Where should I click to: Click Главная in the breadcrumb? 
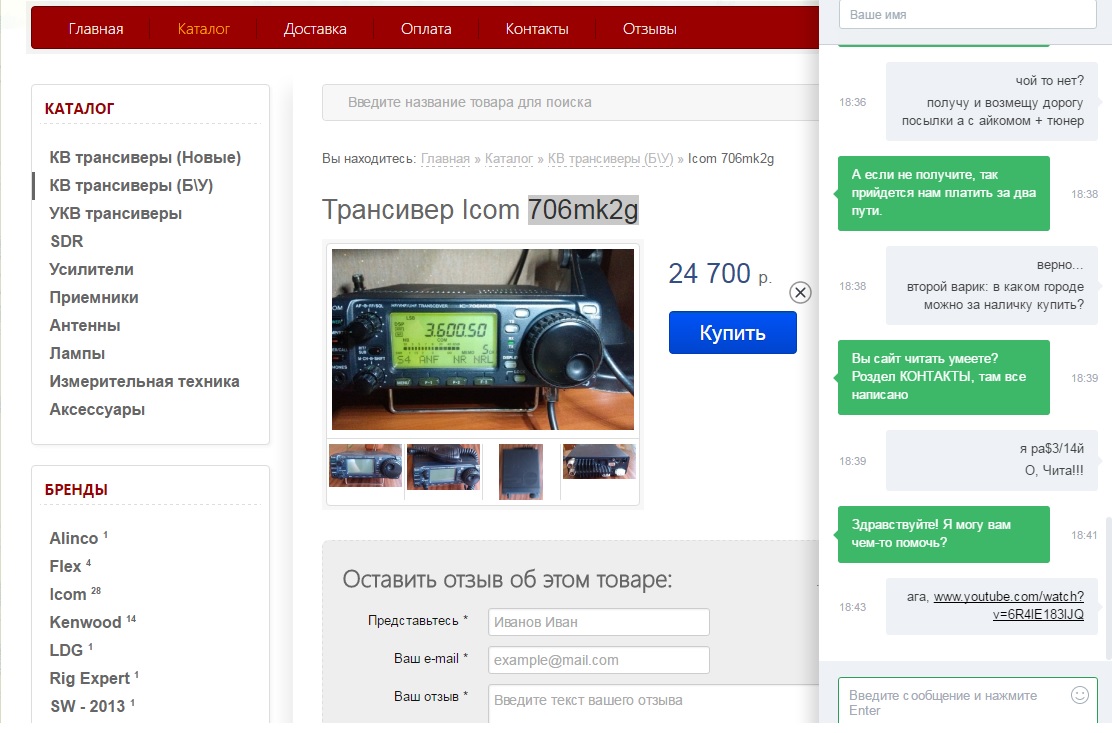(445, 159)
